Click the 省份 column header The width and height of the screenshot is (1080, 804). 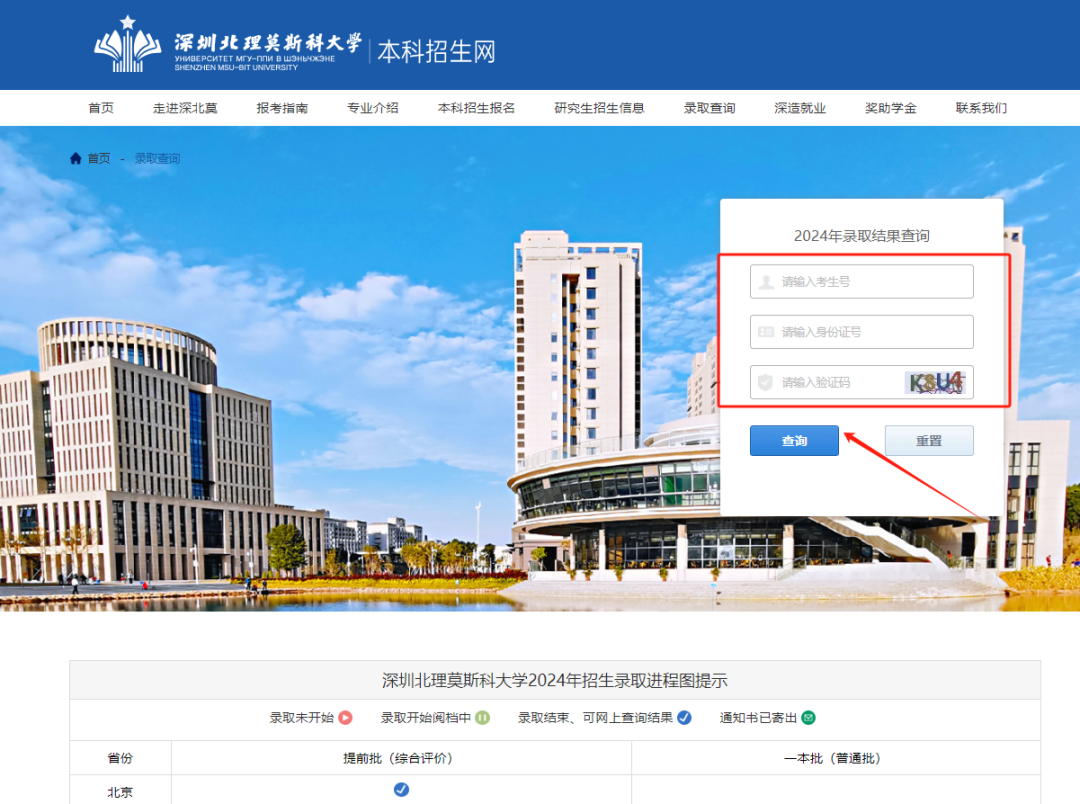[120, 759]
